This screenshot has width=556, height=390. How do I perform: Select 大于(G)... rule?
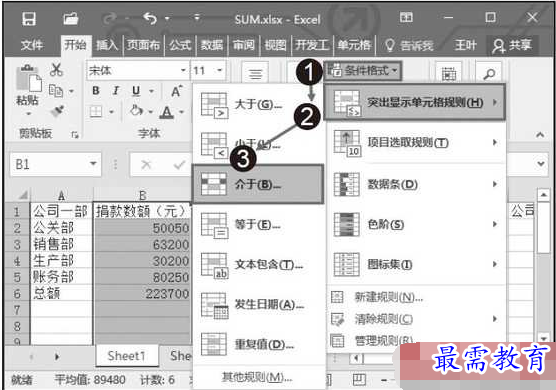pos(258,105)
